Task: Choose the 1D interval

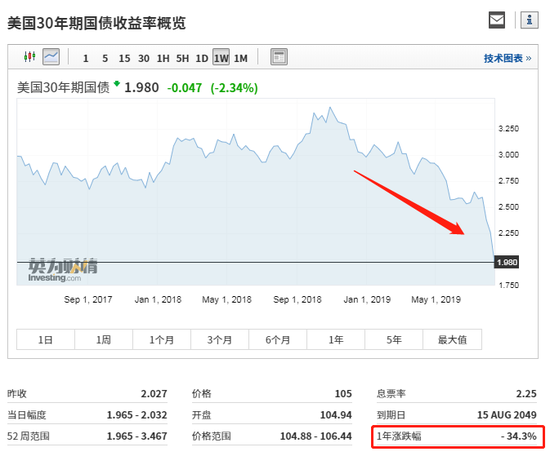Action: (x=202, y=58)
